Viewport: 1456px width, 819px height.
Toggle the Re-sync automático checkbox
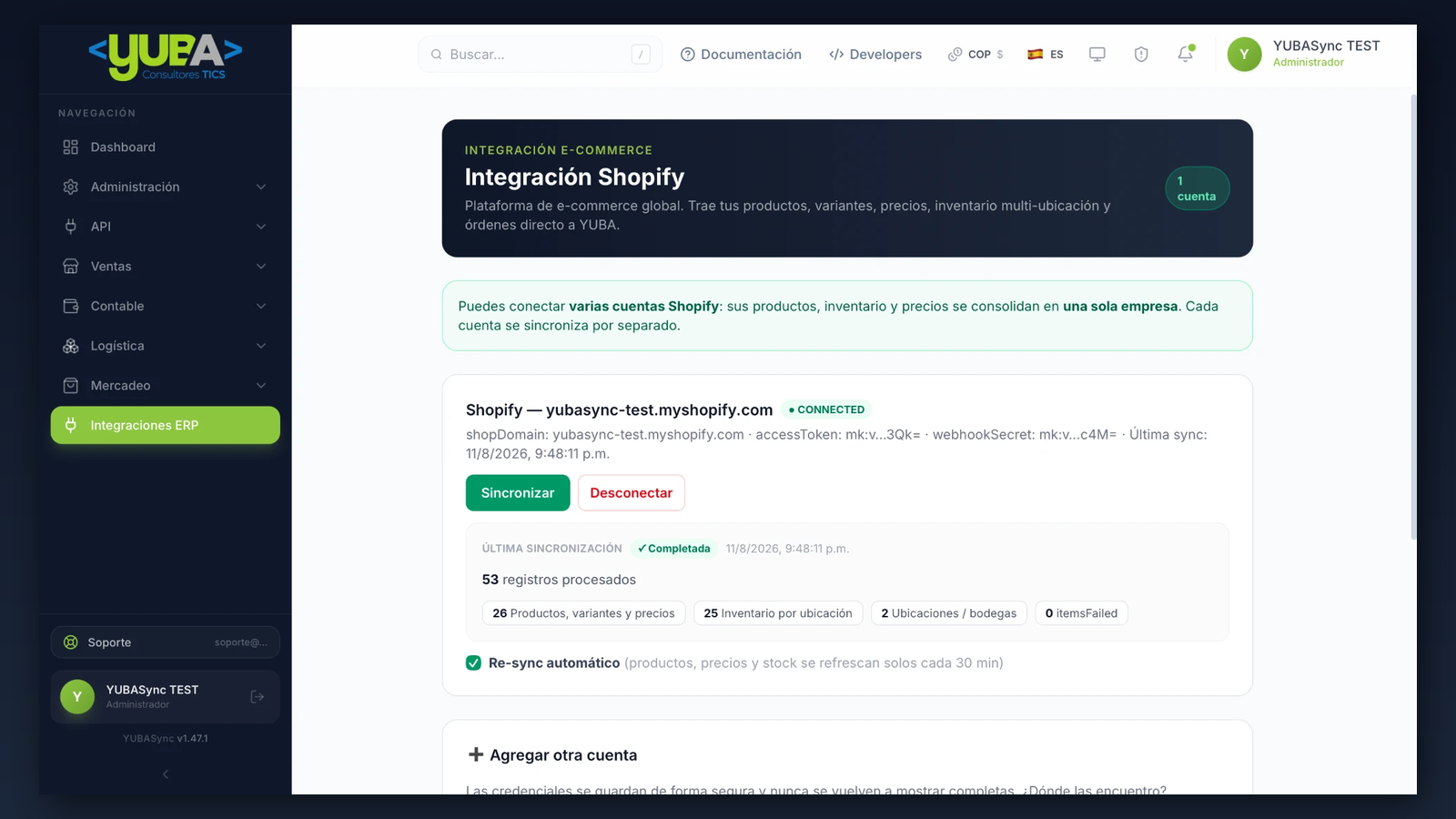473,662
